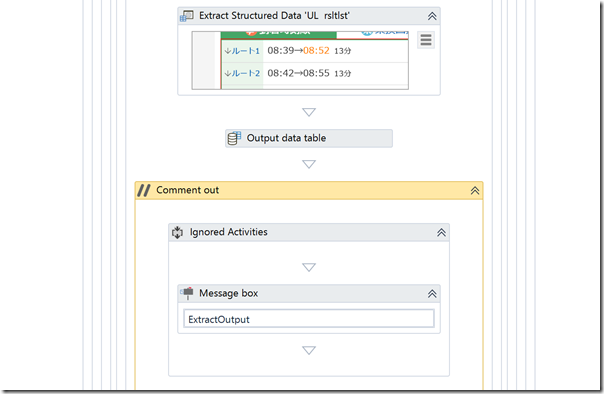Select the Output data table activity

tap(309, 138)
